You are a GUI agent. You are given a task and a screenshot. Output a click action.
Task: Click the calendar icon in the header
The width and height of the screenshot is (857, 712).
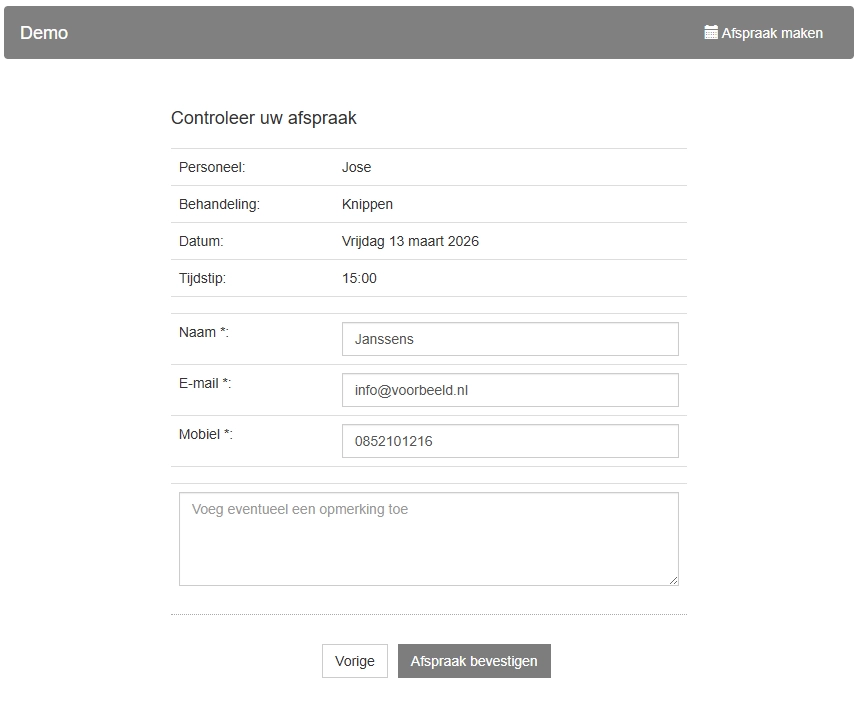coord(711,33)
